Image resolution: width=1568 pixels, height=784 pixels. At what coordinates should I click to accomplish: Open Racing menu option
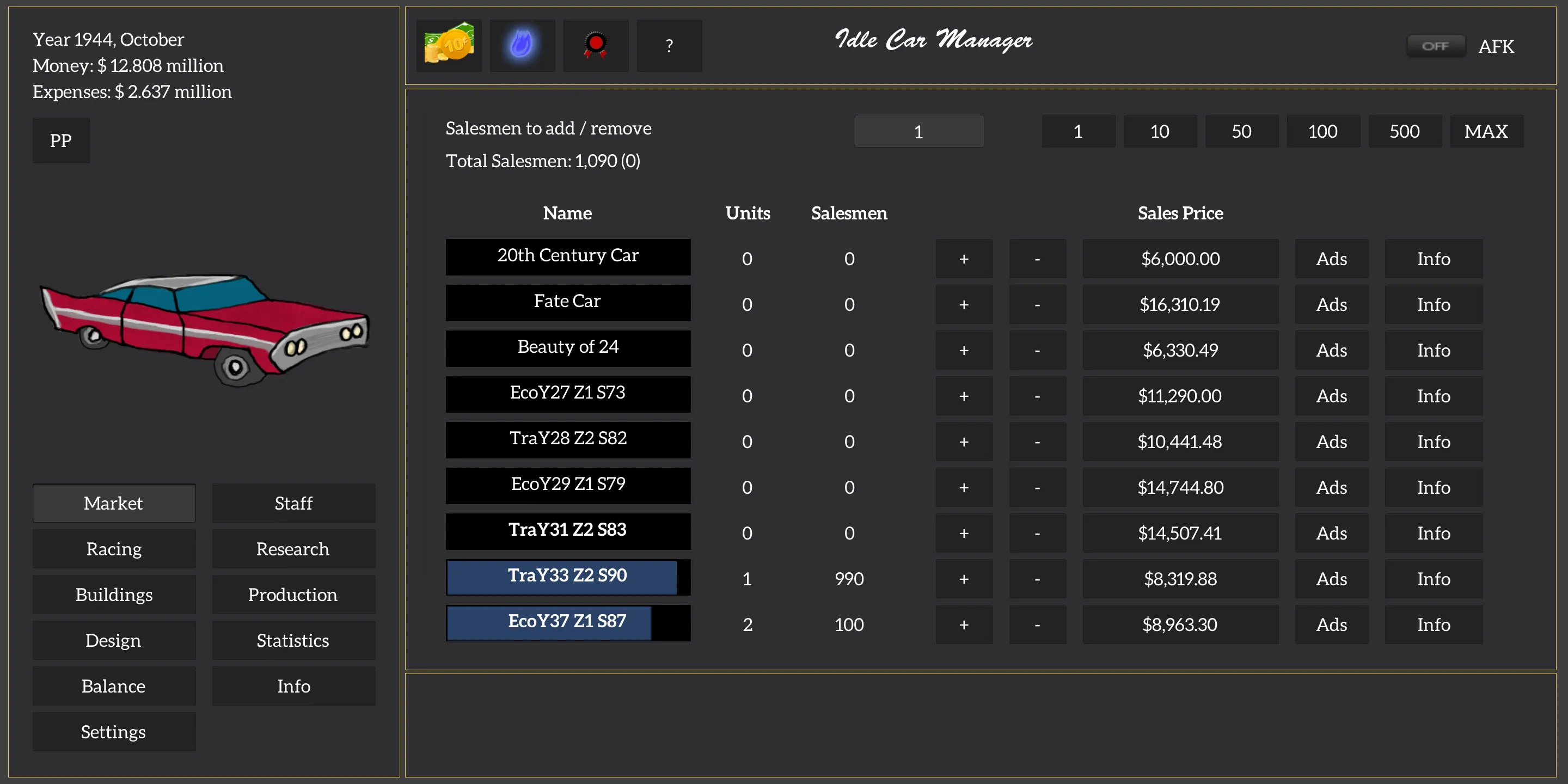(112, 548)
